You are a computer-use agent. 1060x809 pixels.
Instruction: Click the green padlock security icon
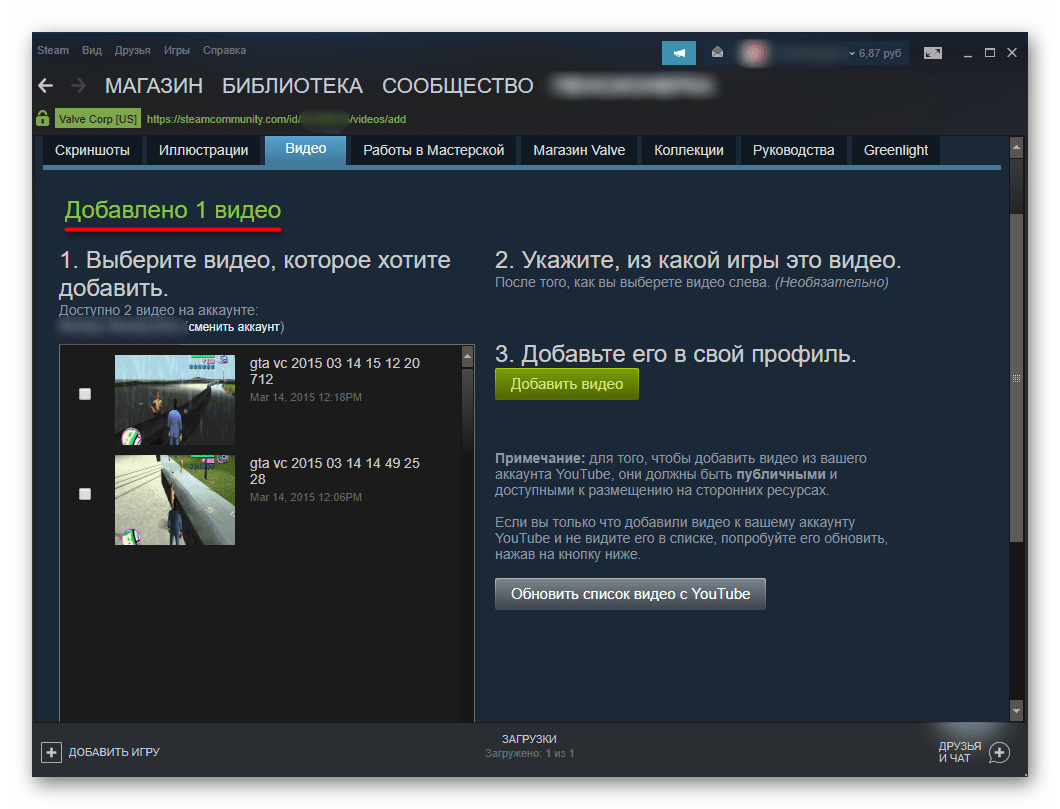(x=42, y=118)
